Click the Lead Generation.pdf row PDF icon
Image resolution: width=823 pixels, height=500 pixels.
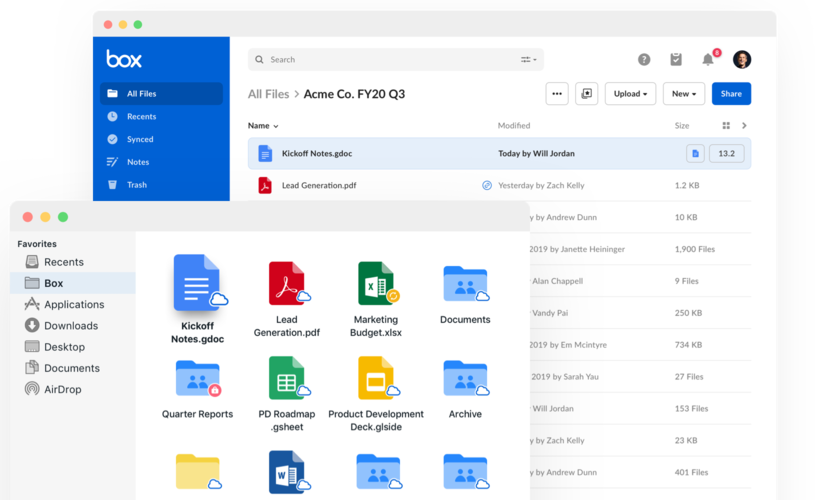[x=265, y=185]
